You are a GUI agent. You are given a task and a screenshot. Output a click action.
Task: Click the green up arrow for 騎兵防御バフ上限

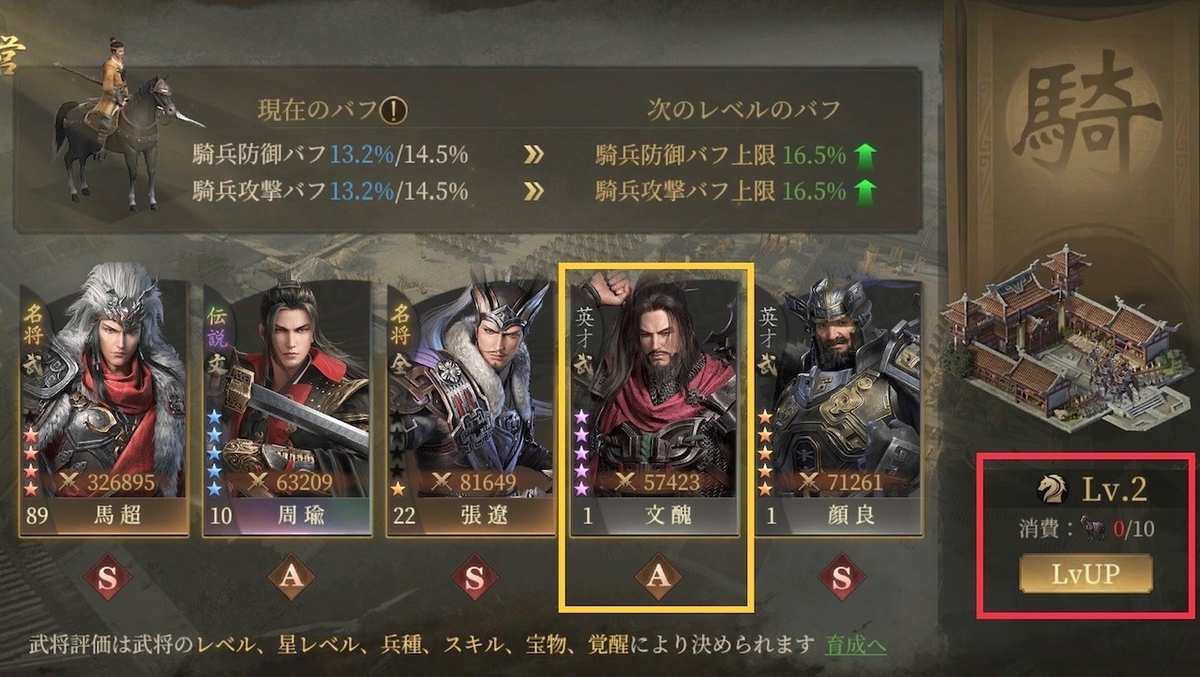[x=864, y=155]
